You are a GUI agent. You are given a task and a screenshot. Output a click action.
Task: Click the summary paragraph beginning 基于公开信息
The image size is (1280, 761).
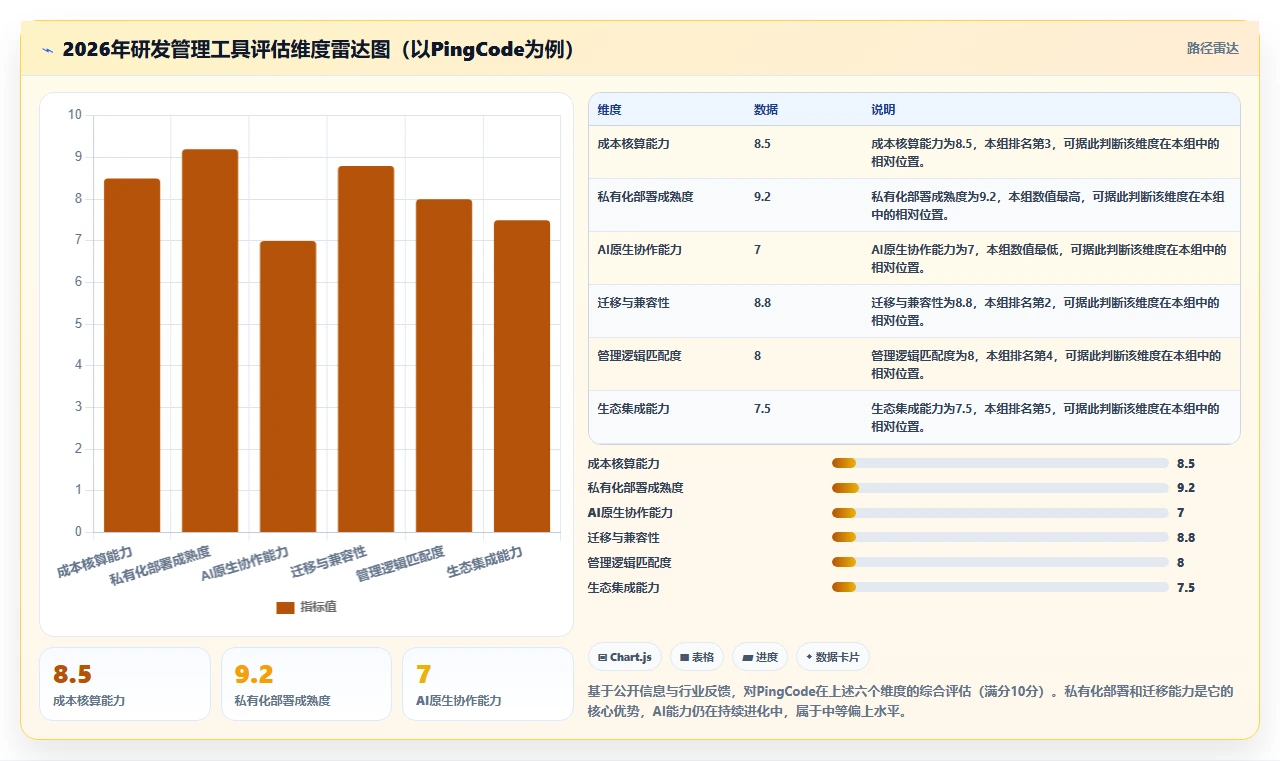(911, 702)
